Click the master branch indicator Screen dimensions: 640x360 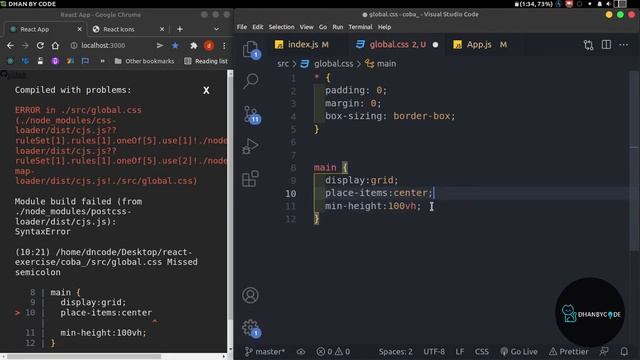pyautogui.click(x=265, y=351)
